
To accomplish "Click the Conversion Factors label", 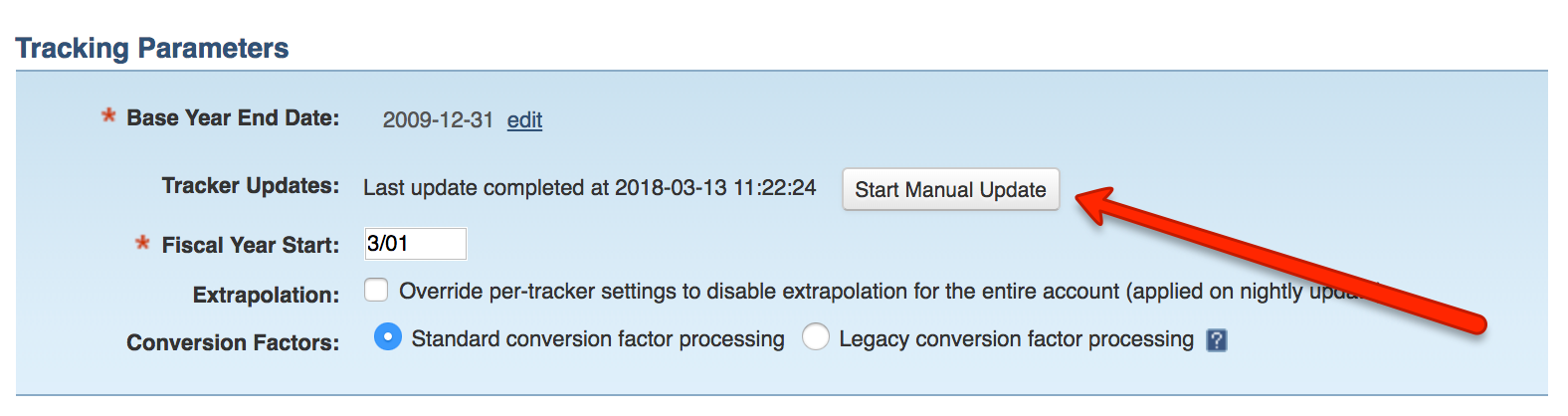I will (x=233, y=342).
